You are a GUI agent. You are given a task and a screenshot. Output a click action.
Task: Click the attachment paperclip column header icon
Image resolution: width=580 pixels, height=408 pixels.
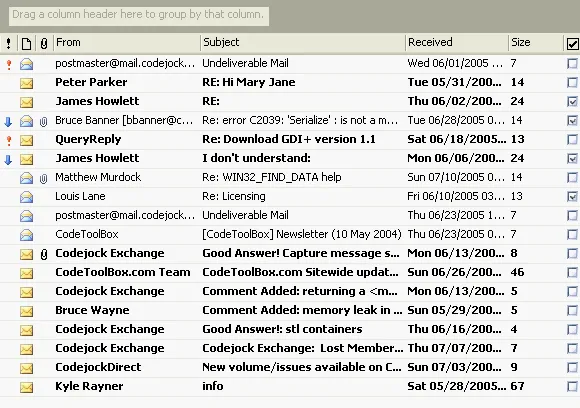pos(44,44)
